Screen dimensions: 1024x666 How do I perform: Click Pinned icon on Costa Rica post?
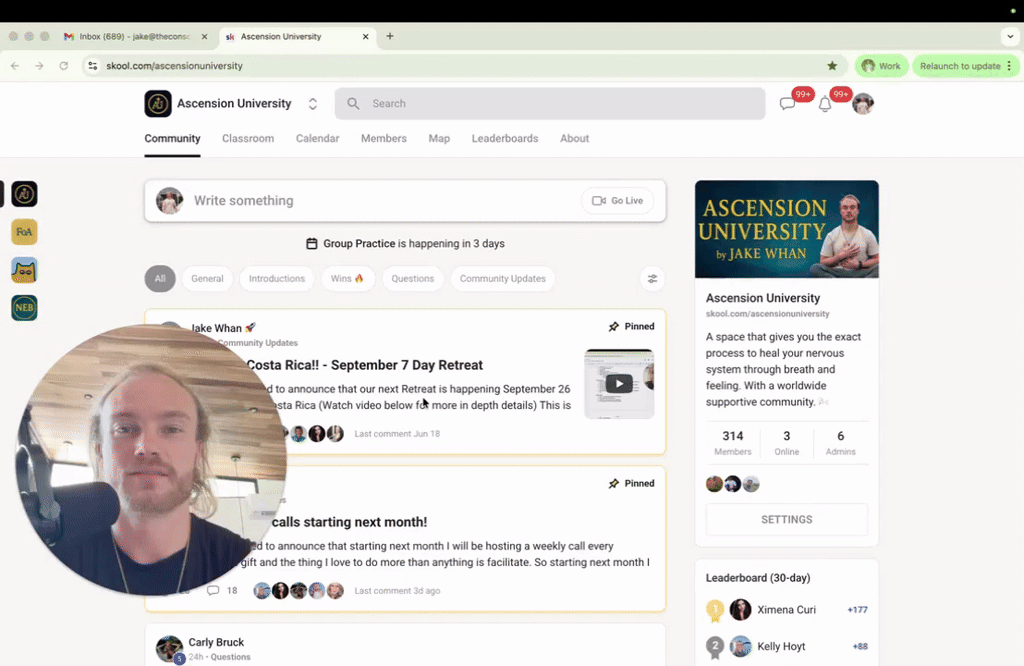tap(614, 326)
